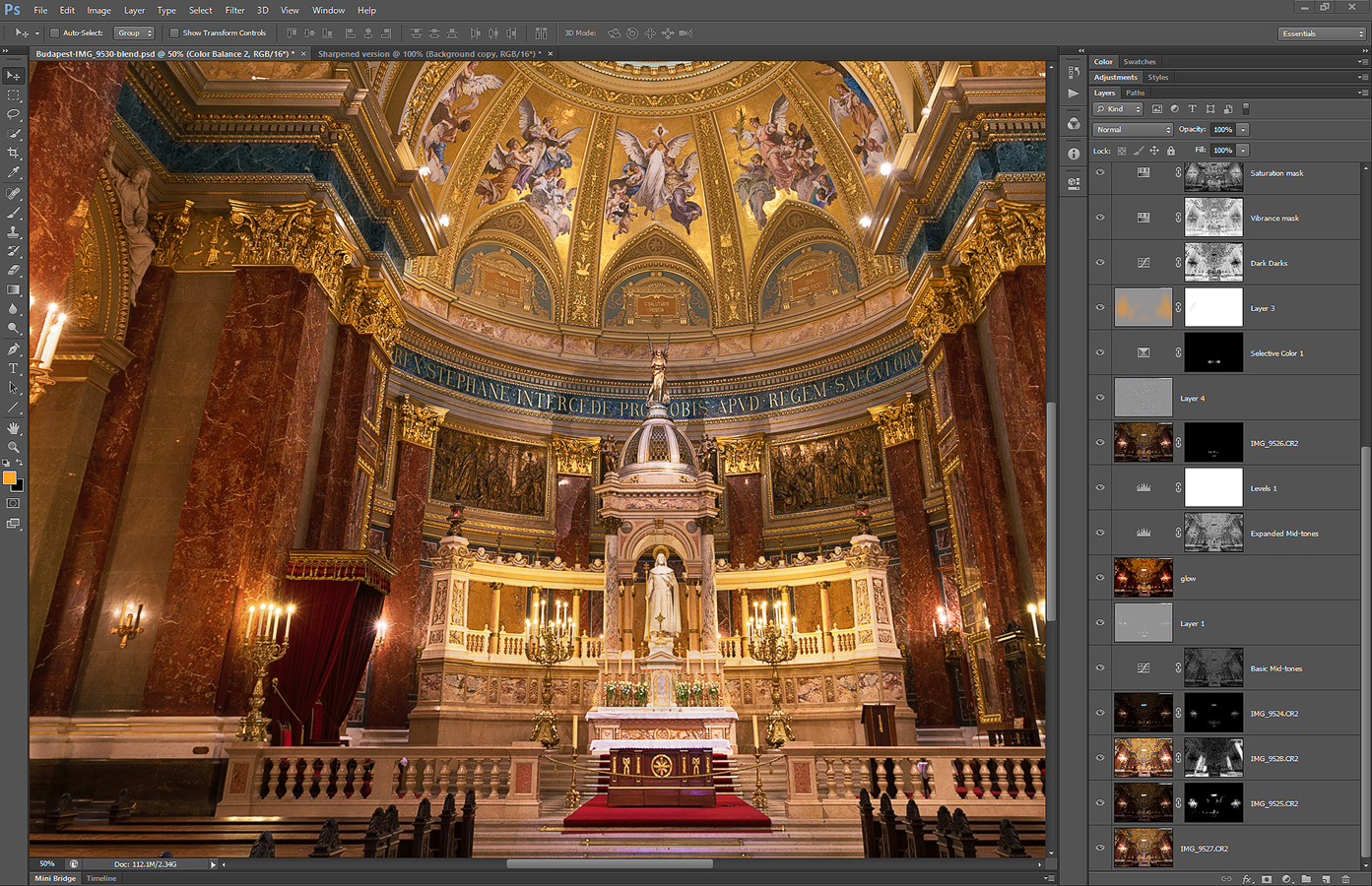Select the Blur tool
The height and width of the screenshot is (886, 1372).
pyautogui.click(x=13, y=309)
